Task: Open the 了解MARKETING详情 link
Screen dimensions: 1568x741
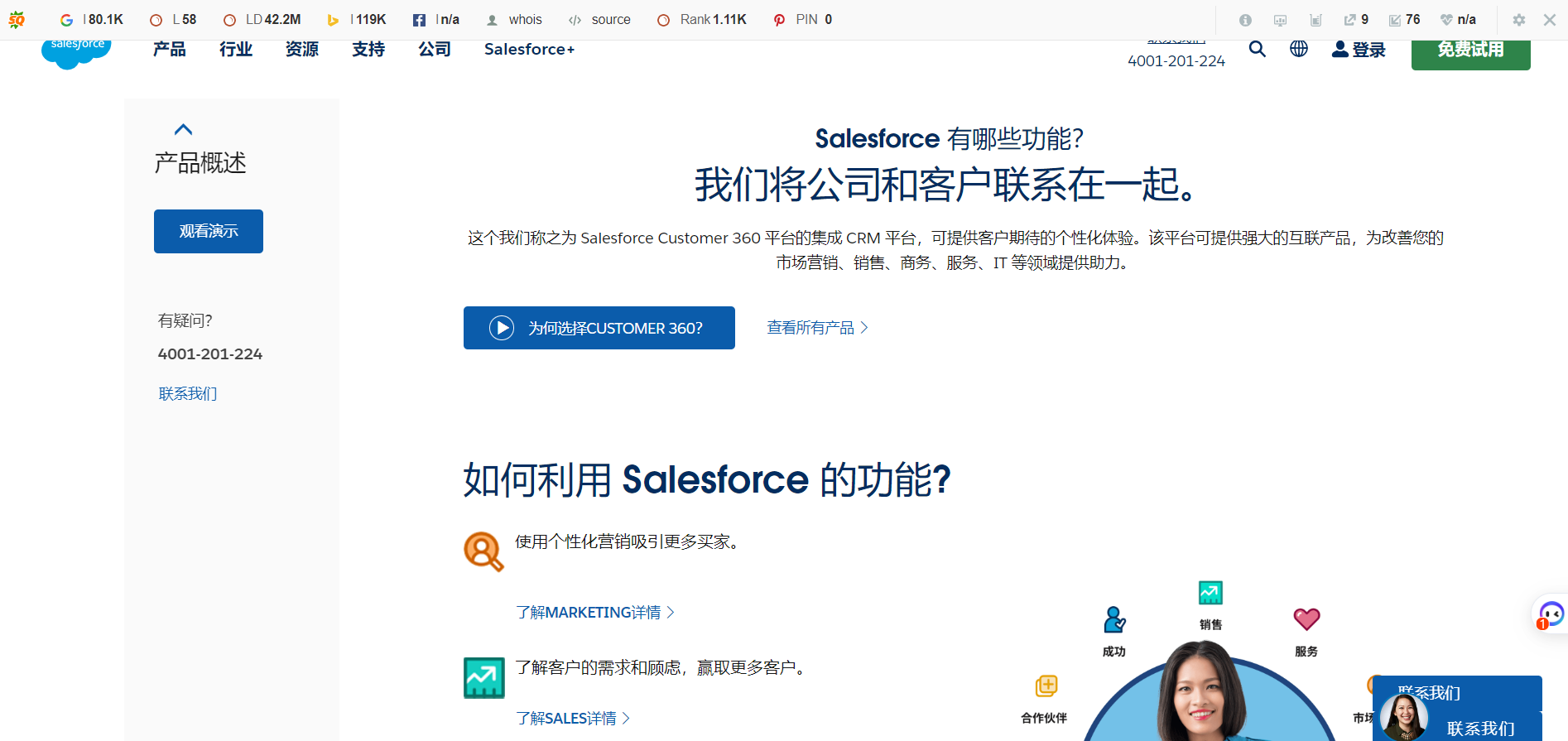Action: (x=594, y=613)
